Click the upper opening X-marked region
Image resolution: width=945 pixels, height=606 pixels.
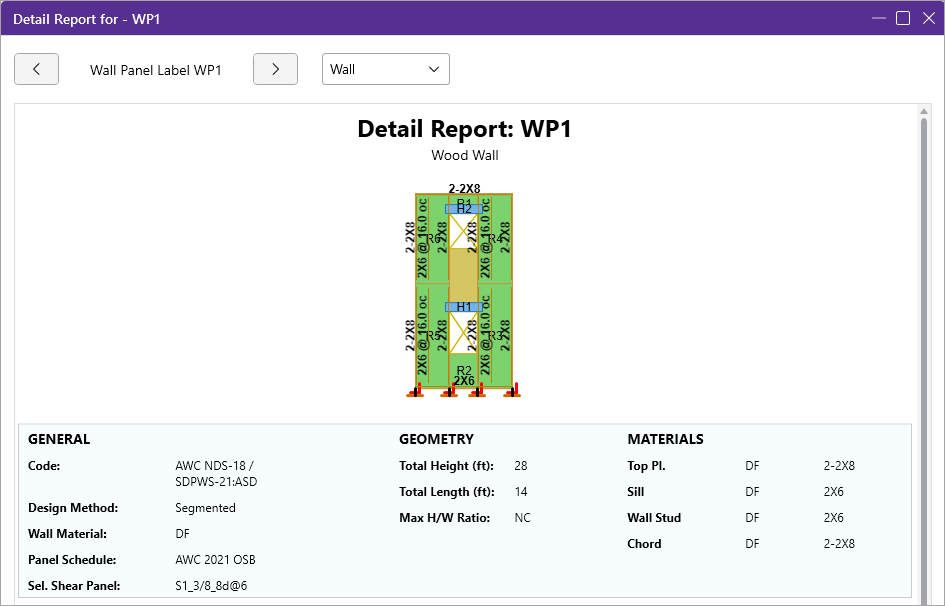[x=463, y=232]
